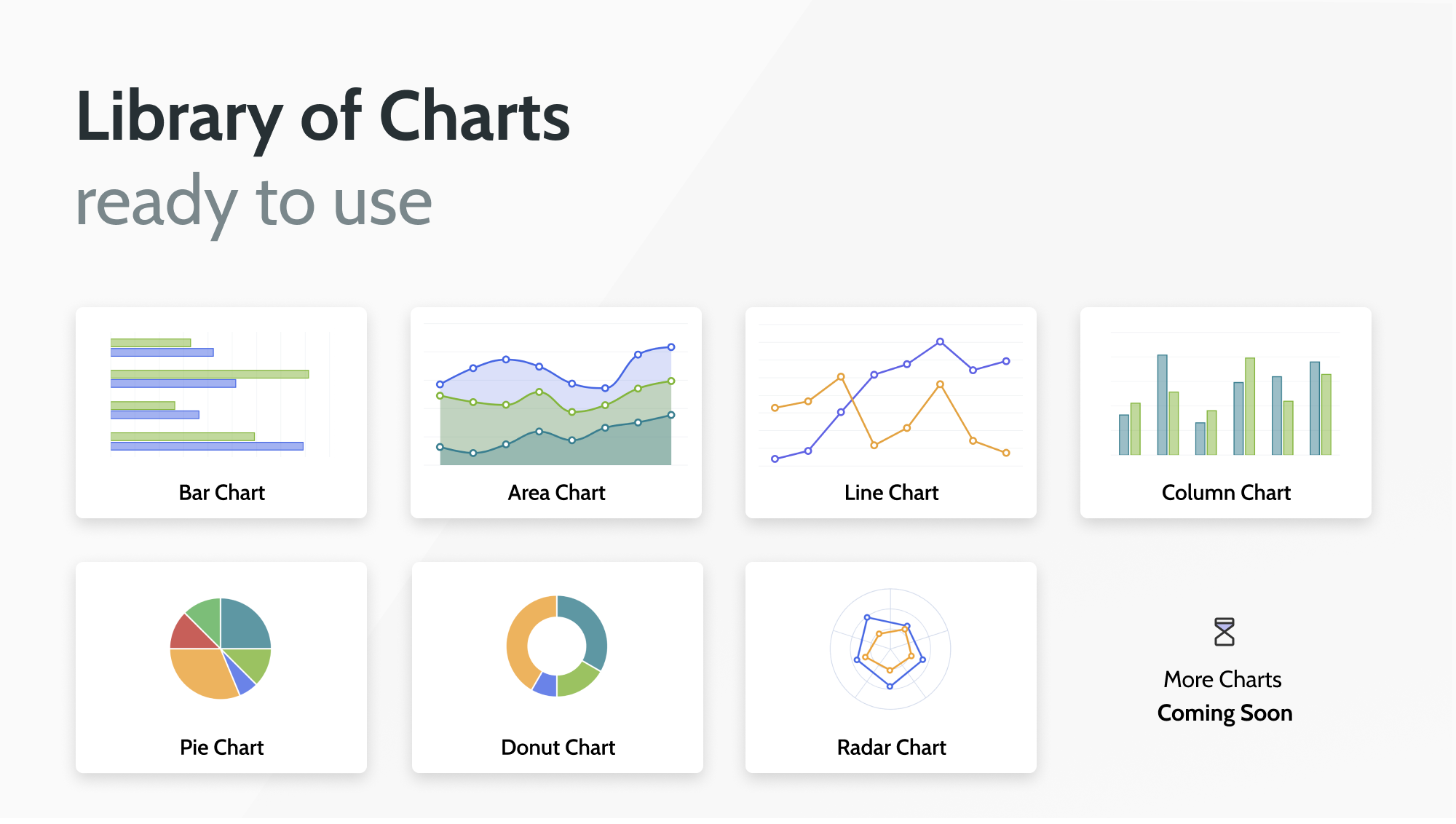Click the orange segment of the donut
1456x824 pixels.
[521, 641]
